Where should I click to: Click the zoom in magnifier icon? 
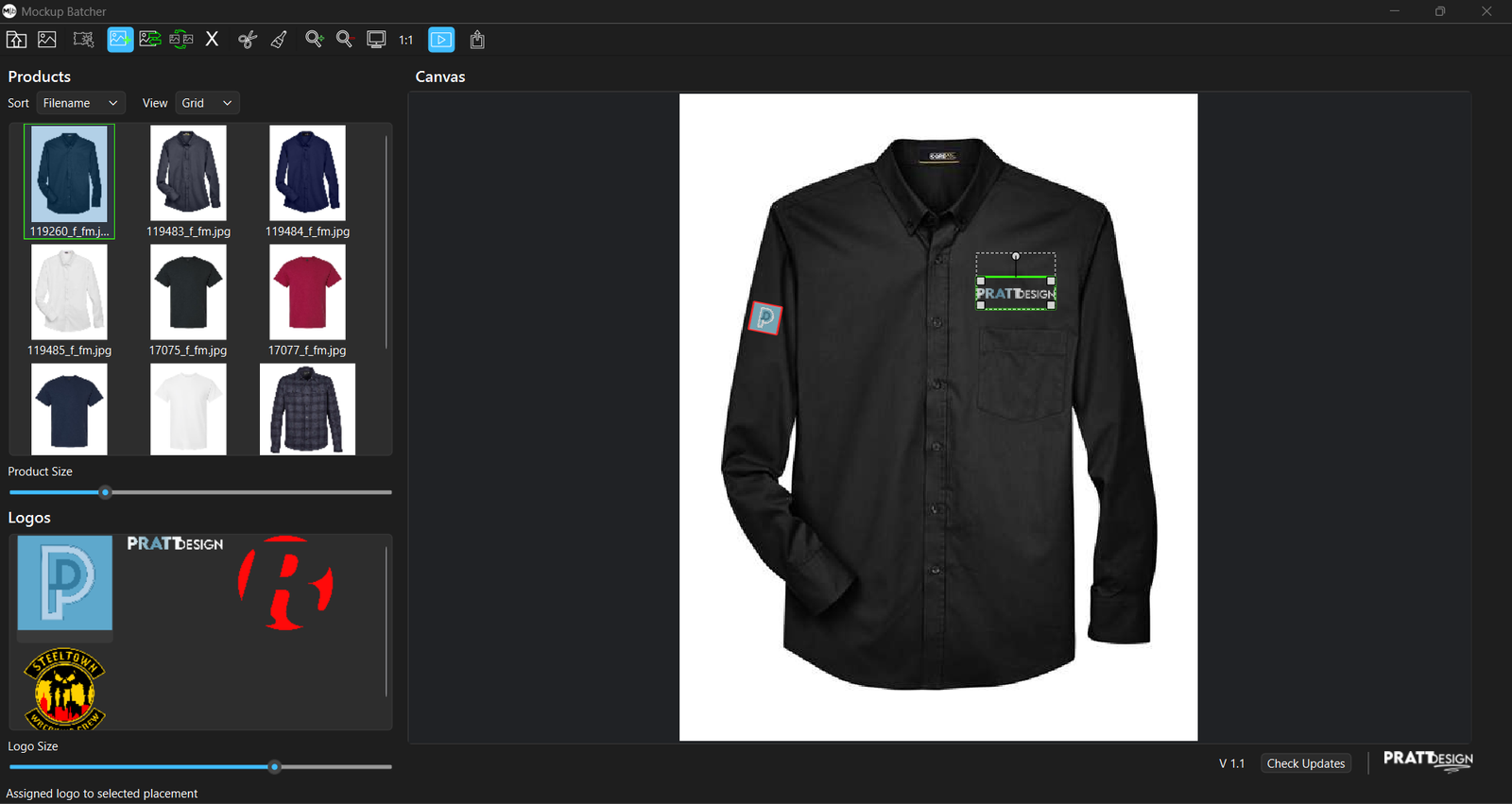[314, 40]
